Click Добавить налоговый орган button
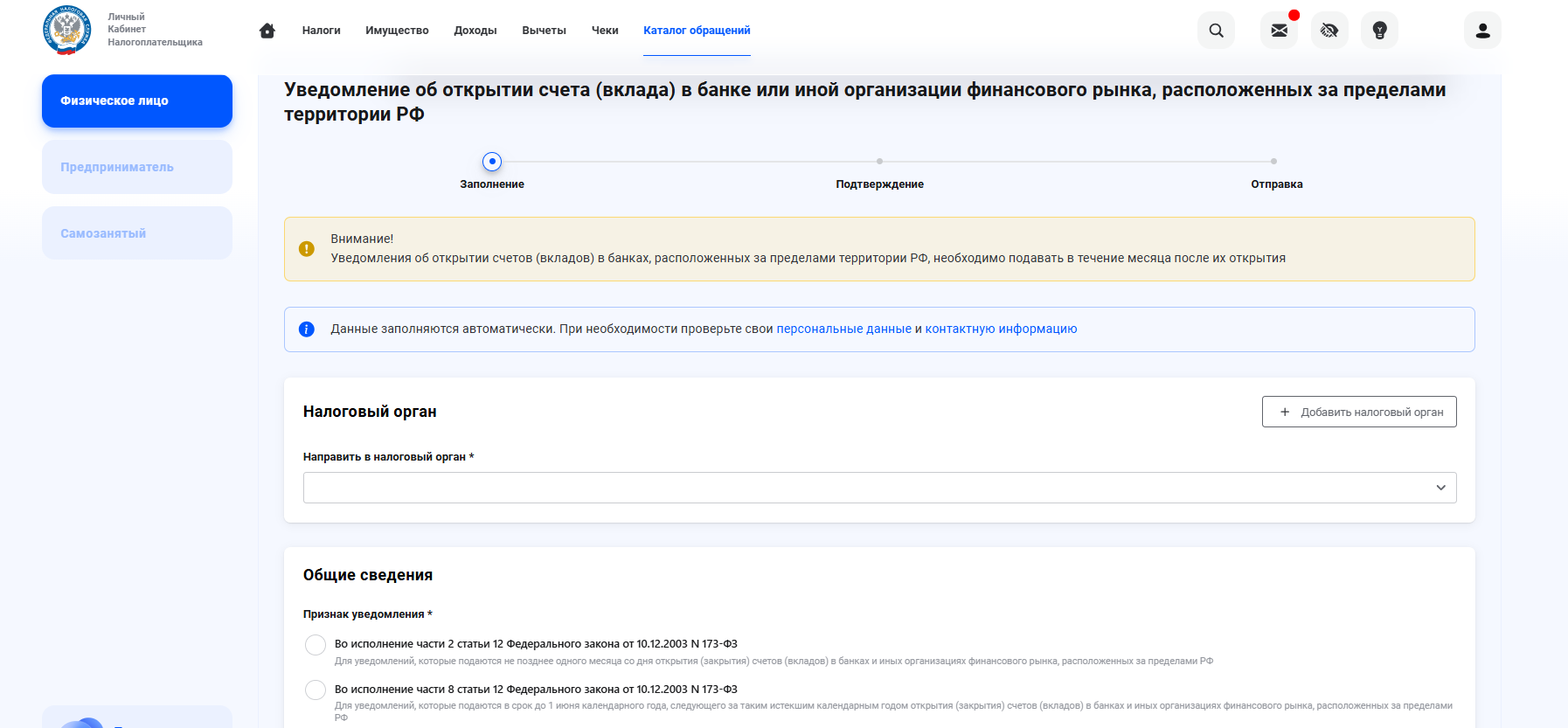This screenshot has width=1568, height=728. [1359, 412]
